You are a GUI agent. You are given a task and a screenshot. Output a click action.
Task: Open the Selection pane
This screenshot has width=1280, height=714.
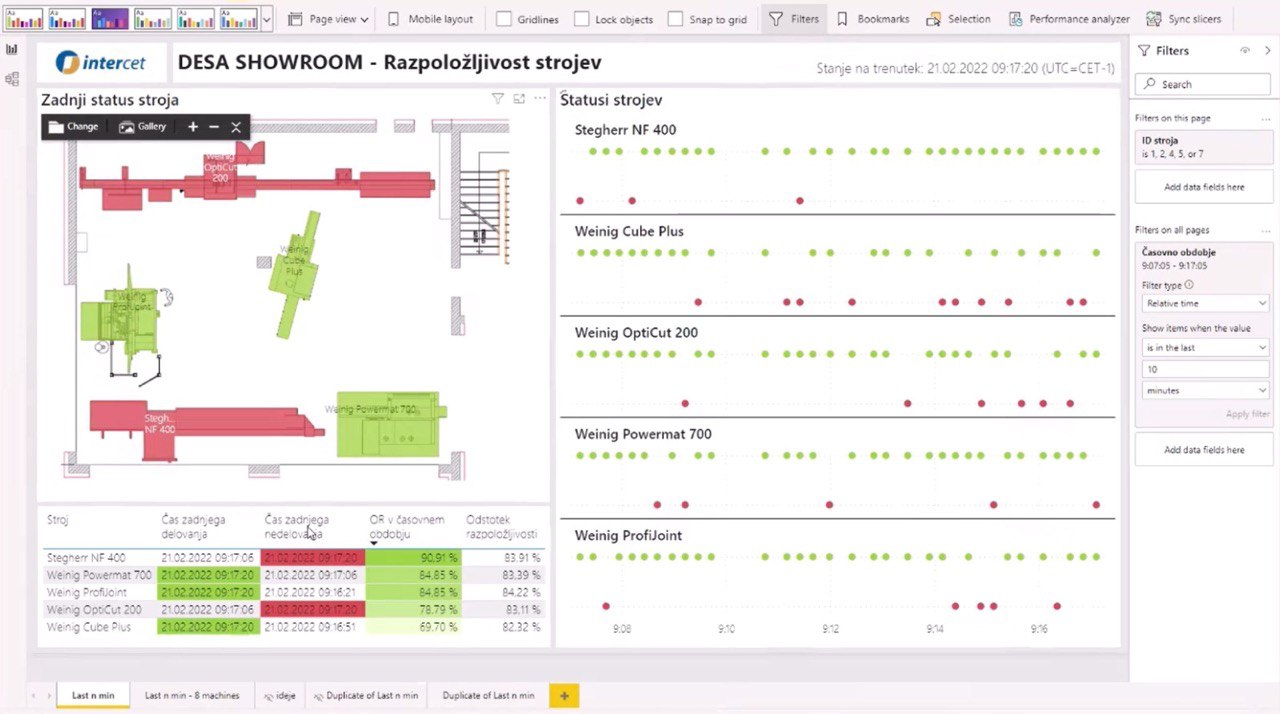[958, 19]
